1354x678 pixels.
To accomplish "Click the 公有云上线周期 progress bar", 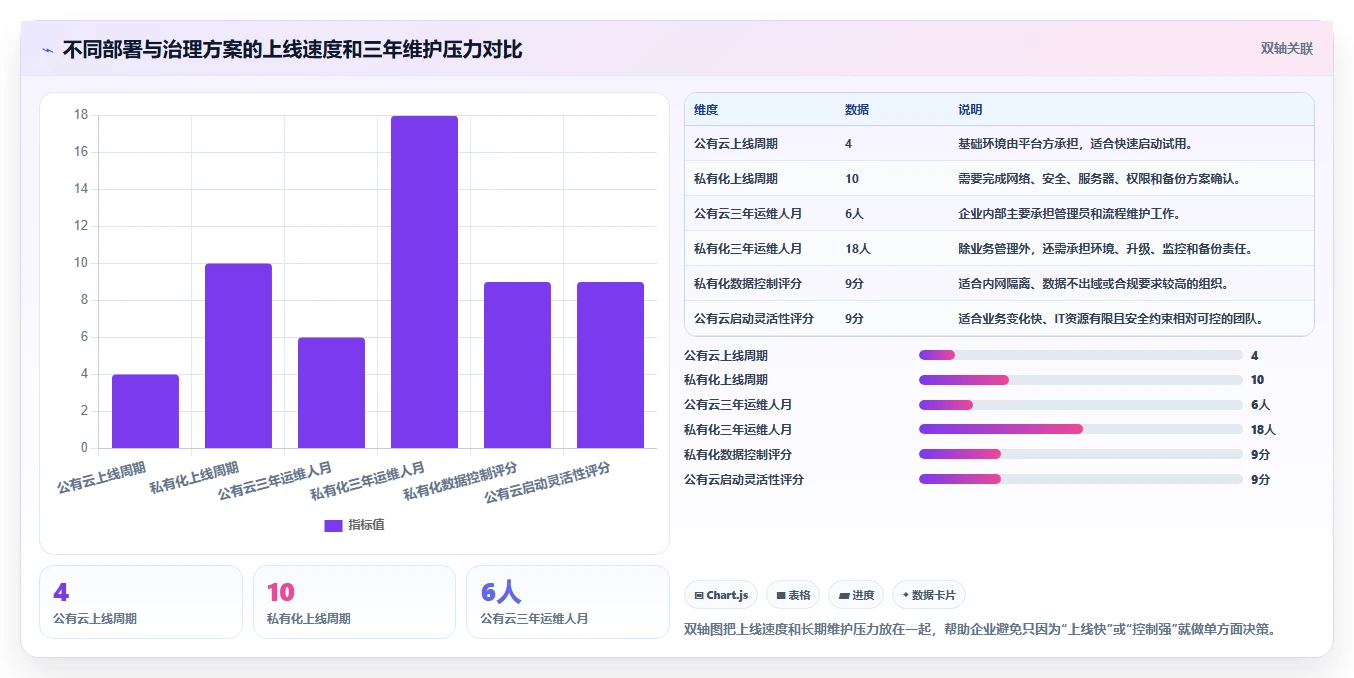I will [x=1081, y=355].
